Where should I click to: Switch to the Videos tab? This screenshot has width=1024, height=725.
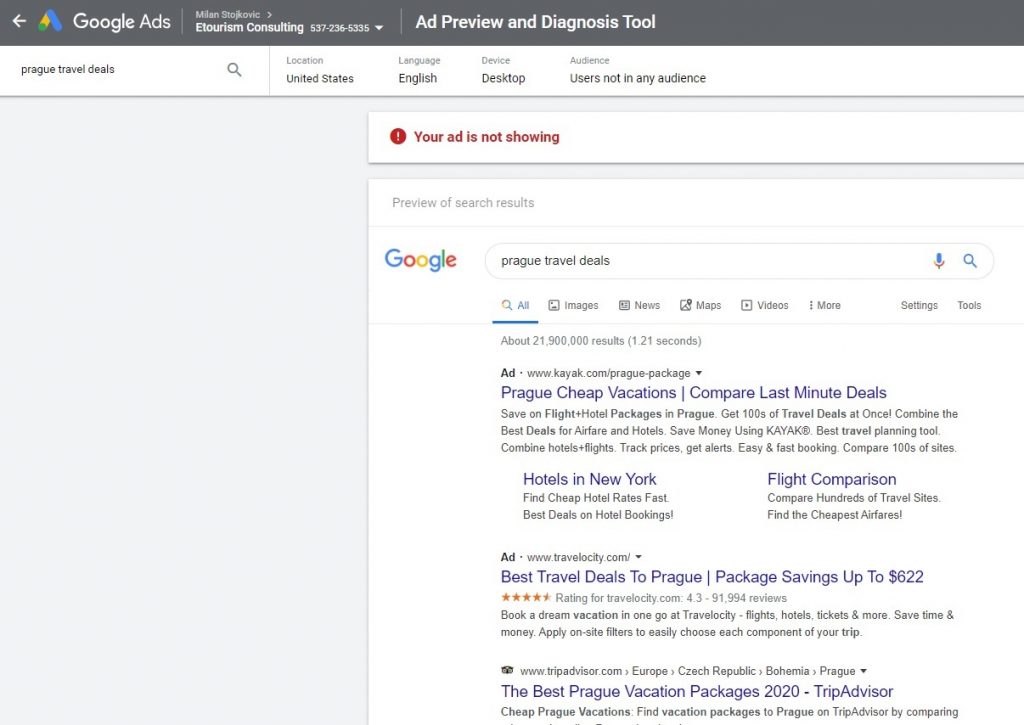tap(765, 305)
